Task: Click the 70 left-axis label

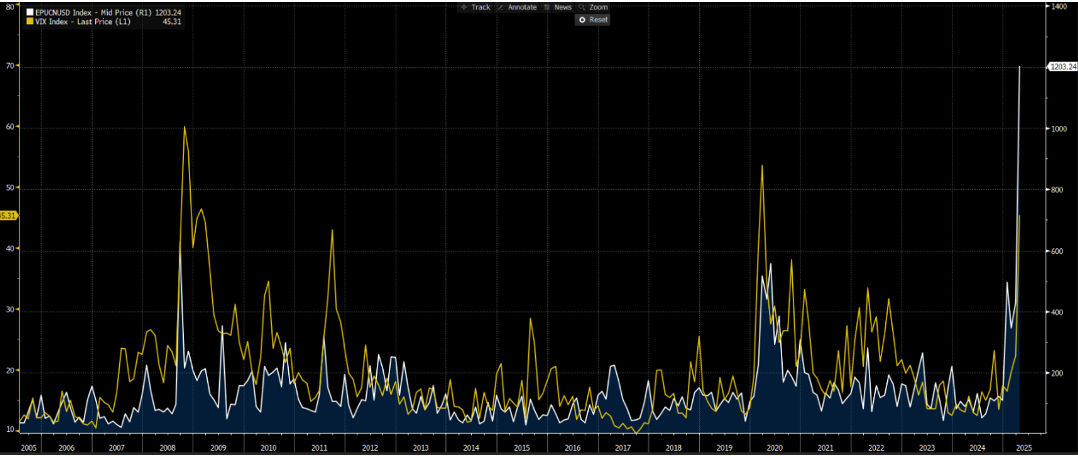Action: (10, 66)
